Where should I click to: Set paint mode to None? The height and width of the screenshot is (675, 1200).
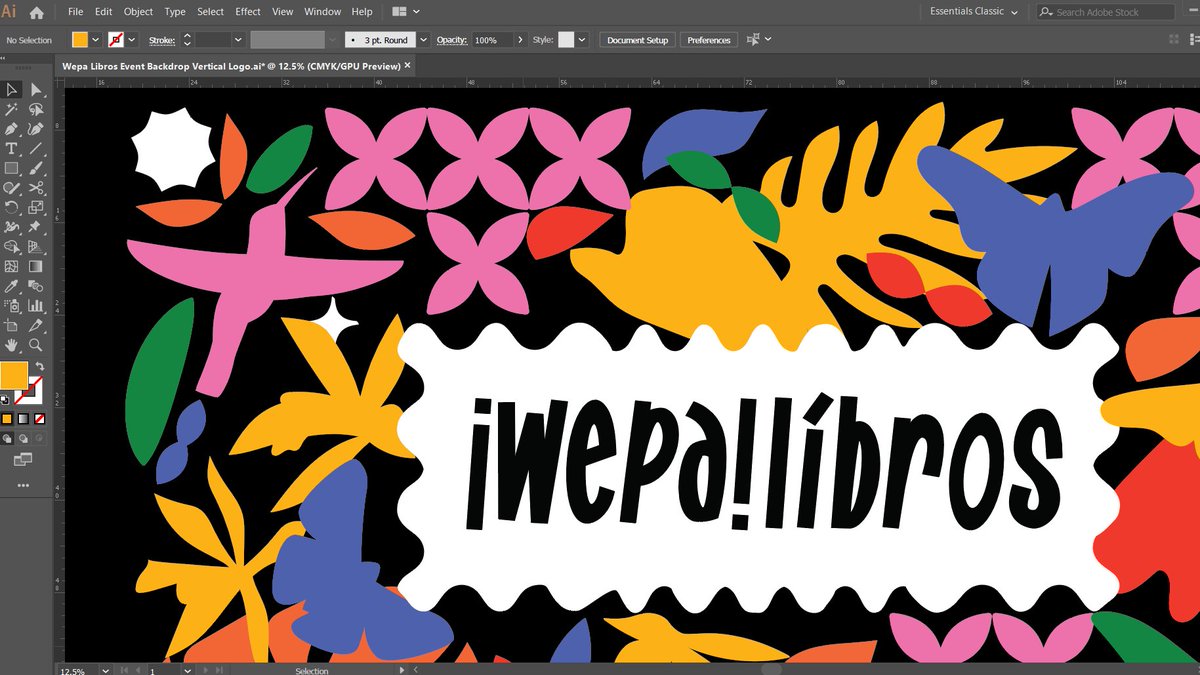tap(39, 418)
